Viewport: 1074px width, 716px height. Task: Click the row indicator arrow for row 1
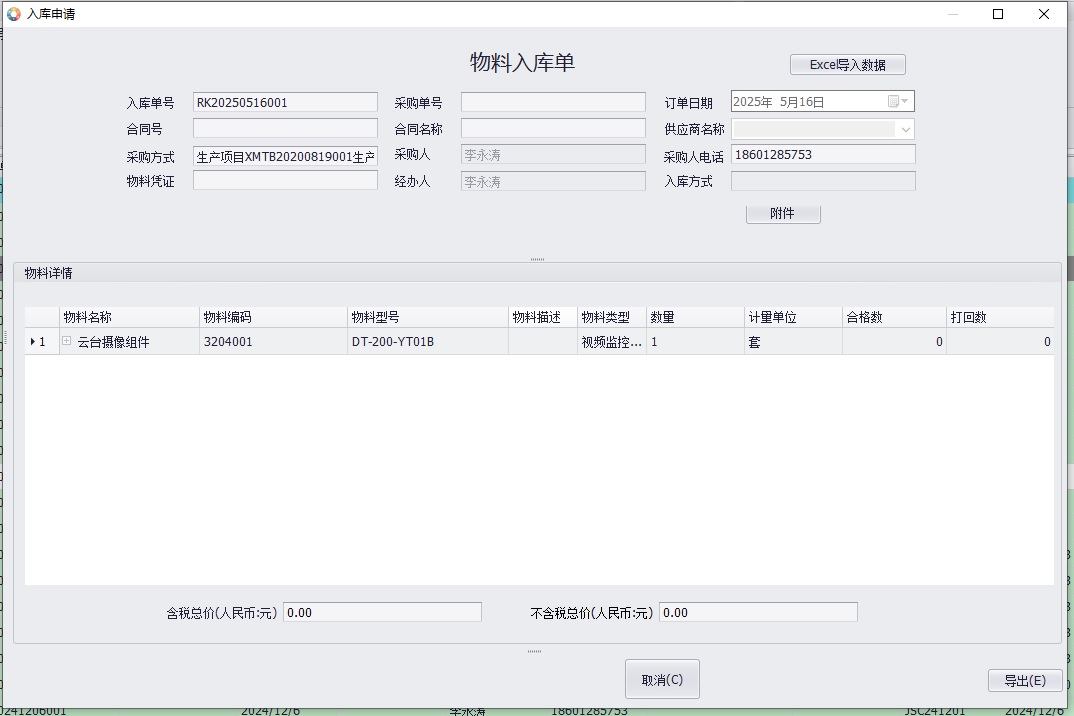[x=33, y=342]
